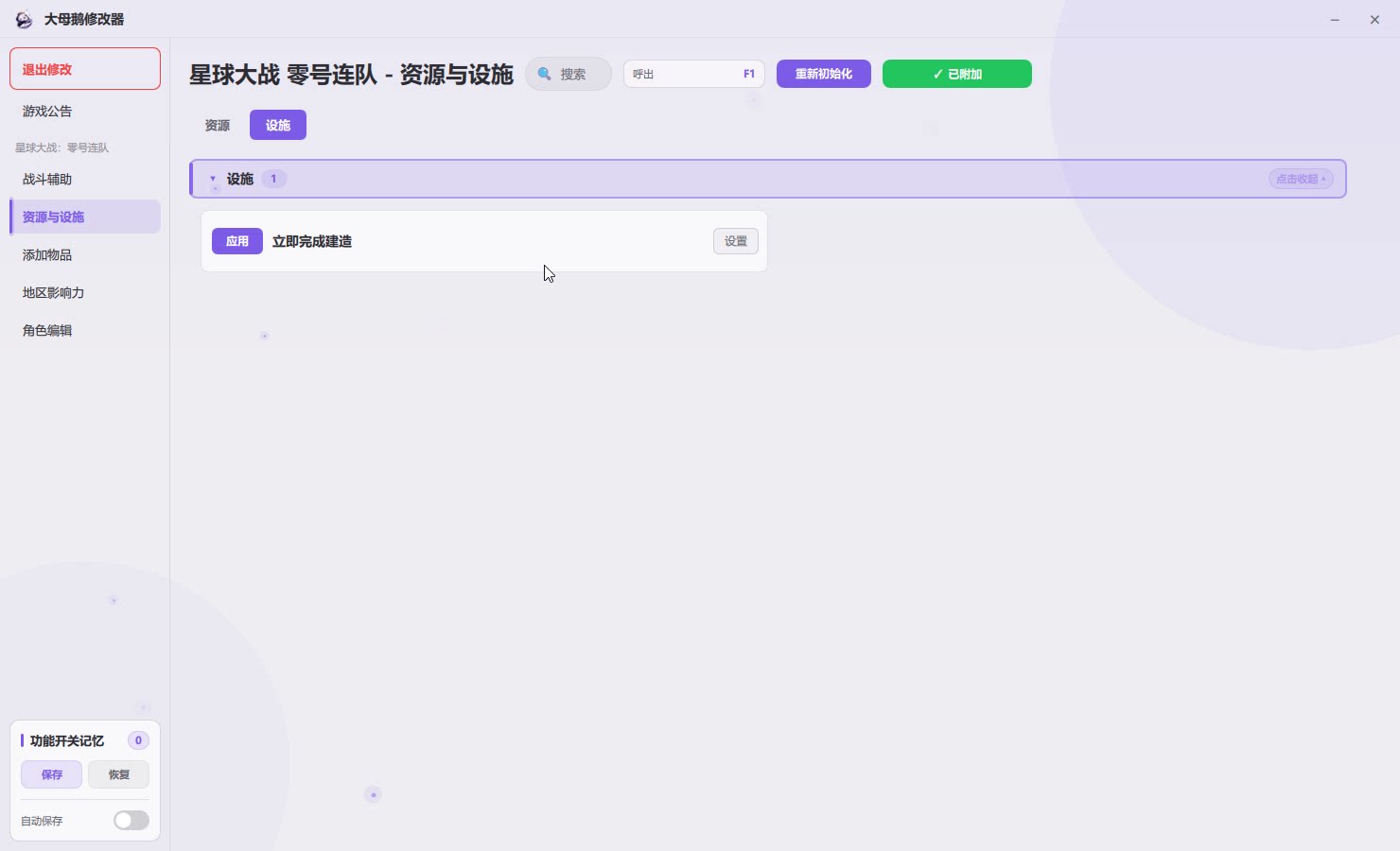The height and width of the screenshot is (851, 1400).
Task: Open 设置 for 立即完成建造
Action: pos(736,241)
